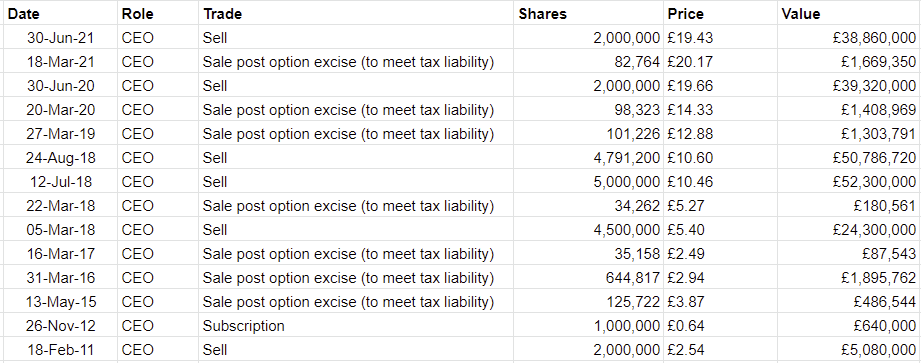Click the £1,303,791 value cell
921x363 pixels.
tap(849, 134)
